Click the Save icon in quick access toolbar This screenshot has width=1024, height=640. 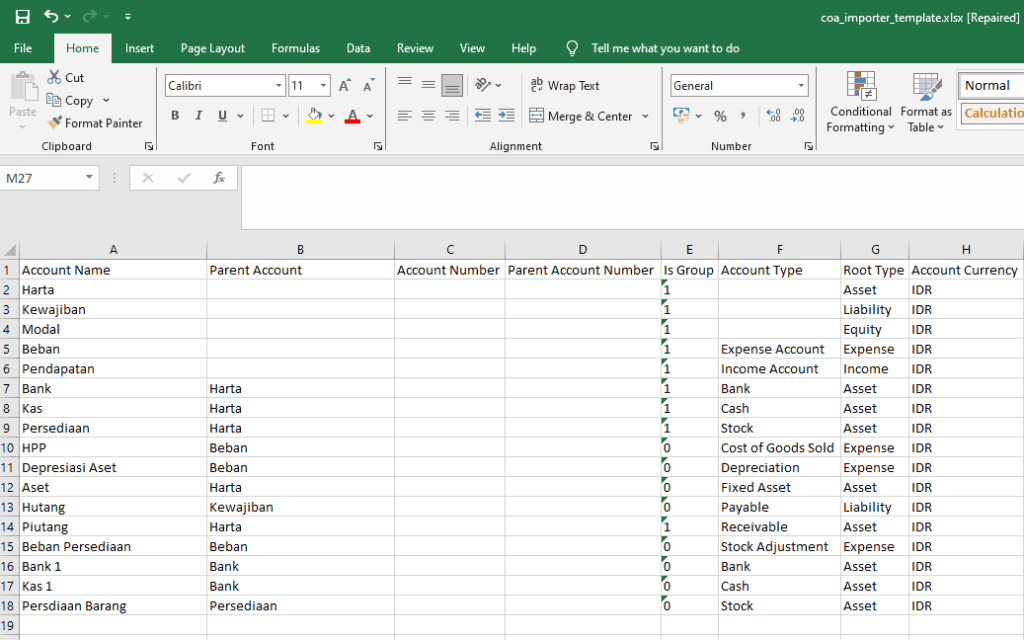[x=22, y=17]
